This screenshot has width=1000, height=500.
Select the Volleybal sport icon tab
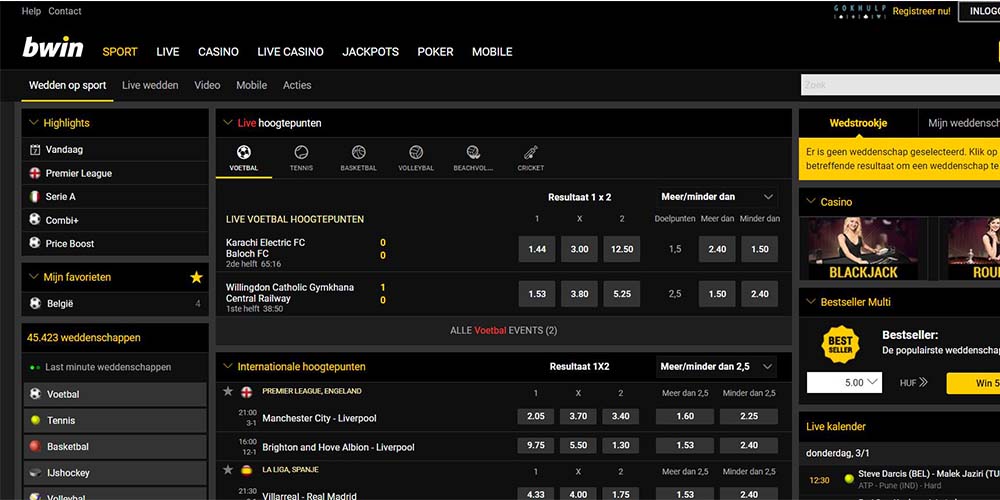click(416, 158)
